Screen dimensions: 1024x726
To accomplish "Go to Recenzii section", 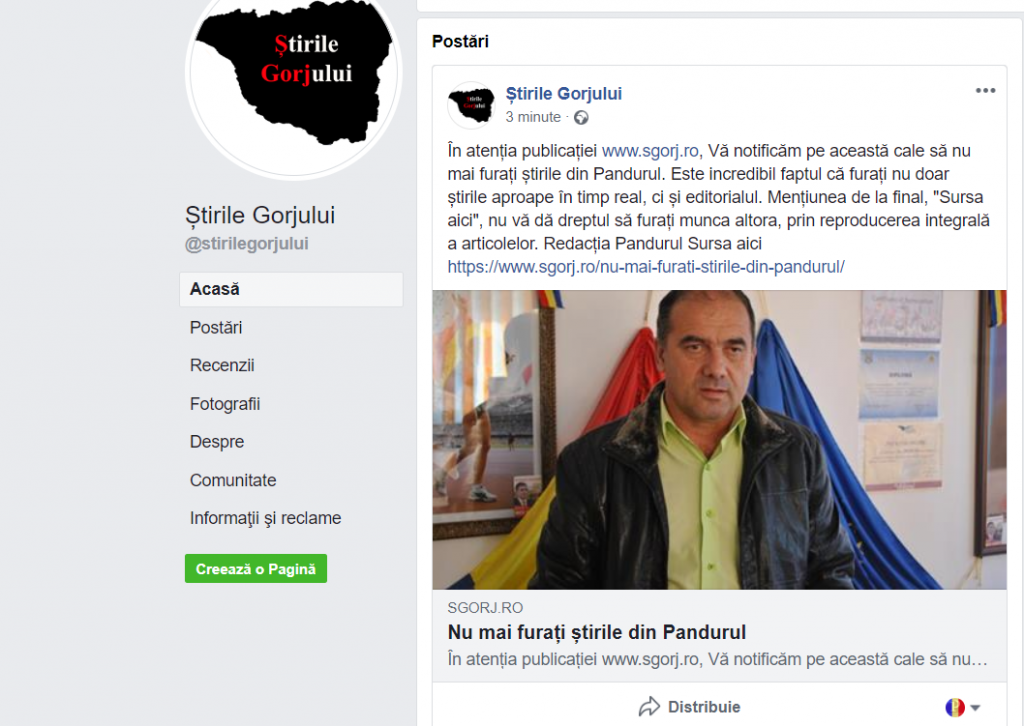I will [x=222, y=366].
